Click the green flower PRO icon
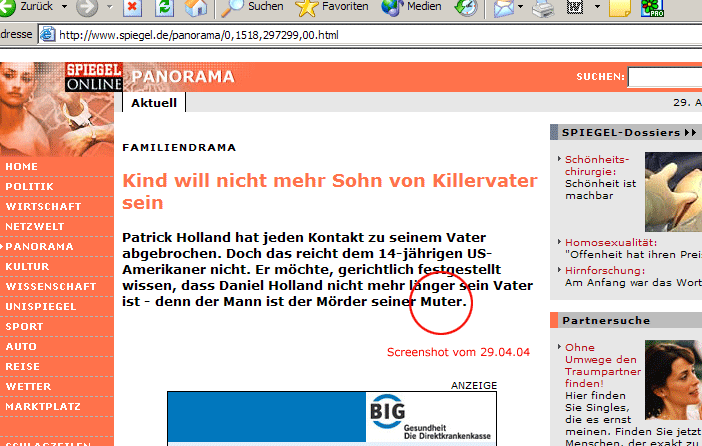This screenshot has width=702, height=446. (x=652, y=7)
